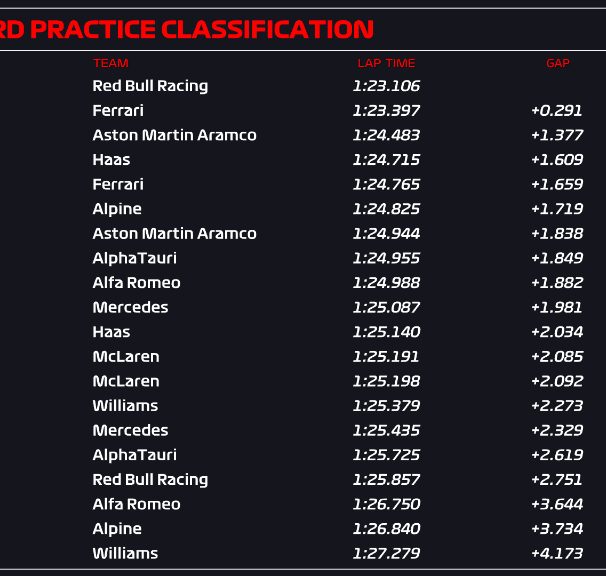
Task: Click the TEAM column header
Action: (111, 63)
